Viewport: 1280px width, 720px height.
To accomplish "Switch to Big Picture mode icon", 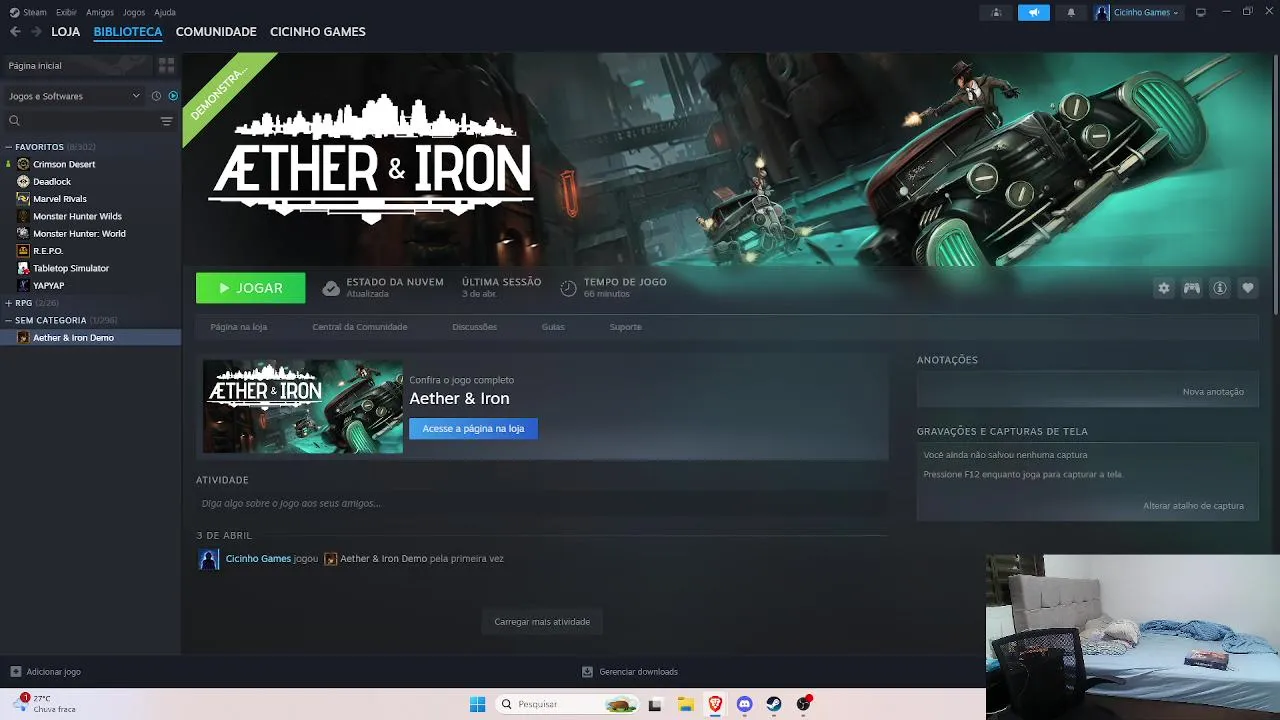I will point(1201,13).
